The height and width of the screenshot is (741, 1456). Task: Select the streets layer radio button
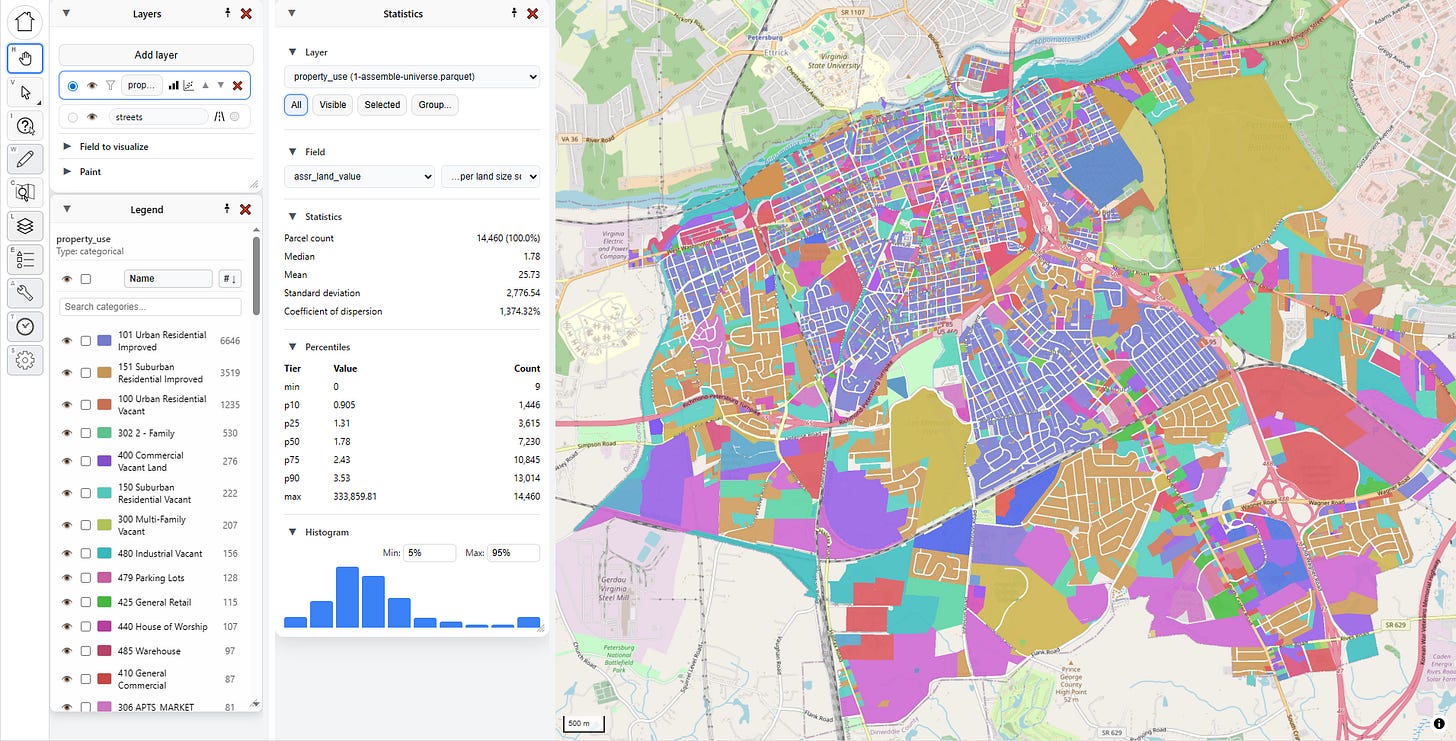tap(73, 117)
